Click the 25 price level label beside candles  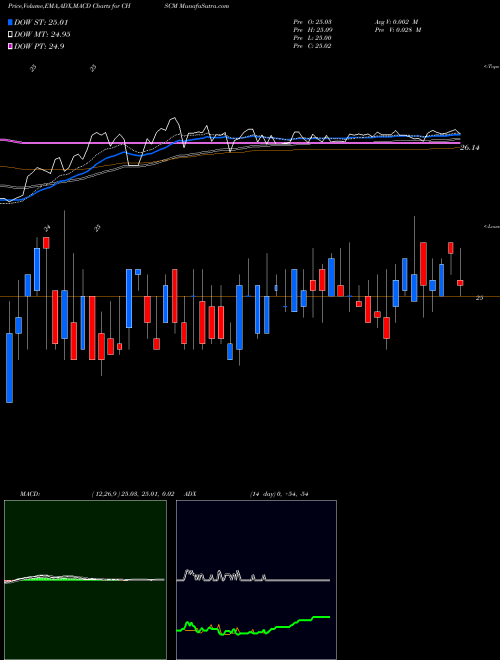click(479, 298)
